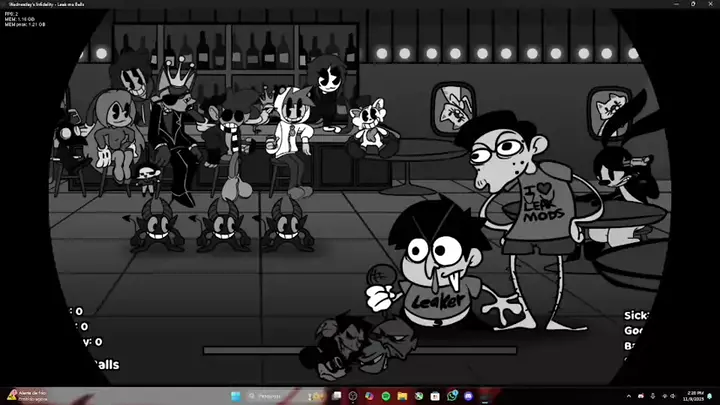Click the game window title bar
This screenshot has height=405, width=720.
click(x=300, y=4)
